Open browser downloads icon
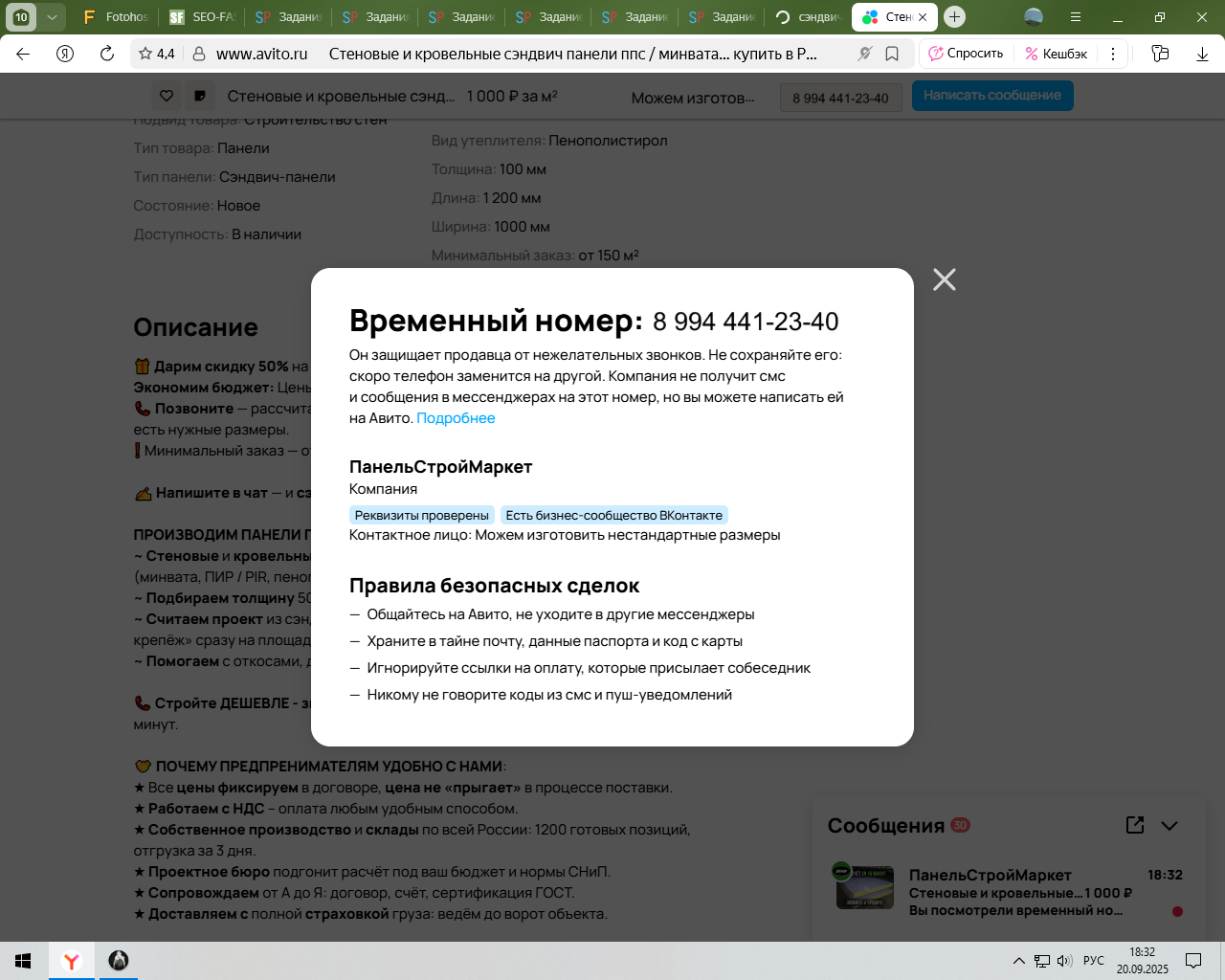Viewport: 1225px width, 980px height. pos(1202,54)
